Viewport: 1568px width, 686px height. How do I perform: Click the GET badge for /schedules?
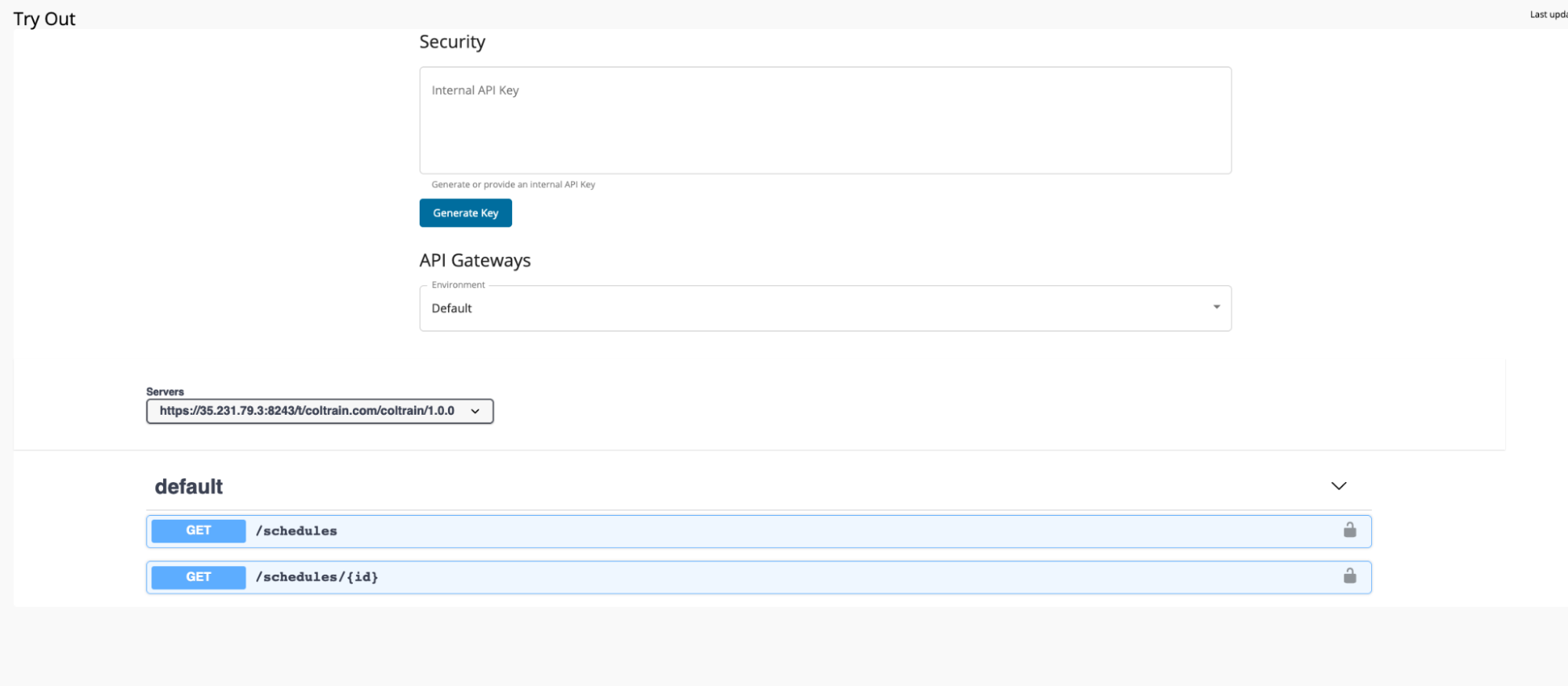click(x=198, y=531)
